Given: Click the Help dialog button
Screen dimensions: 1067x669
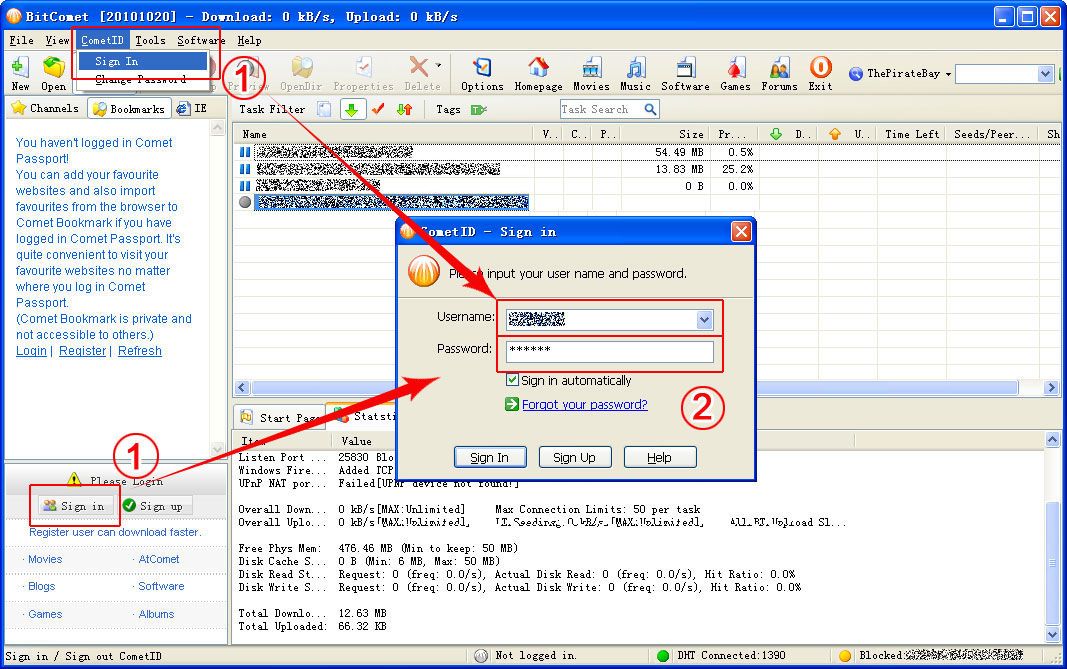Looking at the screenshot, I should [x=659, y=457].
